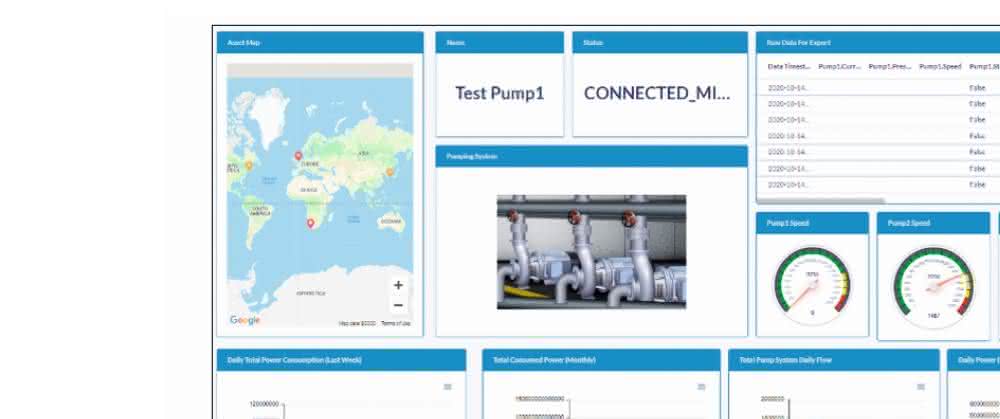1000x419 pixels.
Task: Zoom in on the Asset Map
Action: 398,285
